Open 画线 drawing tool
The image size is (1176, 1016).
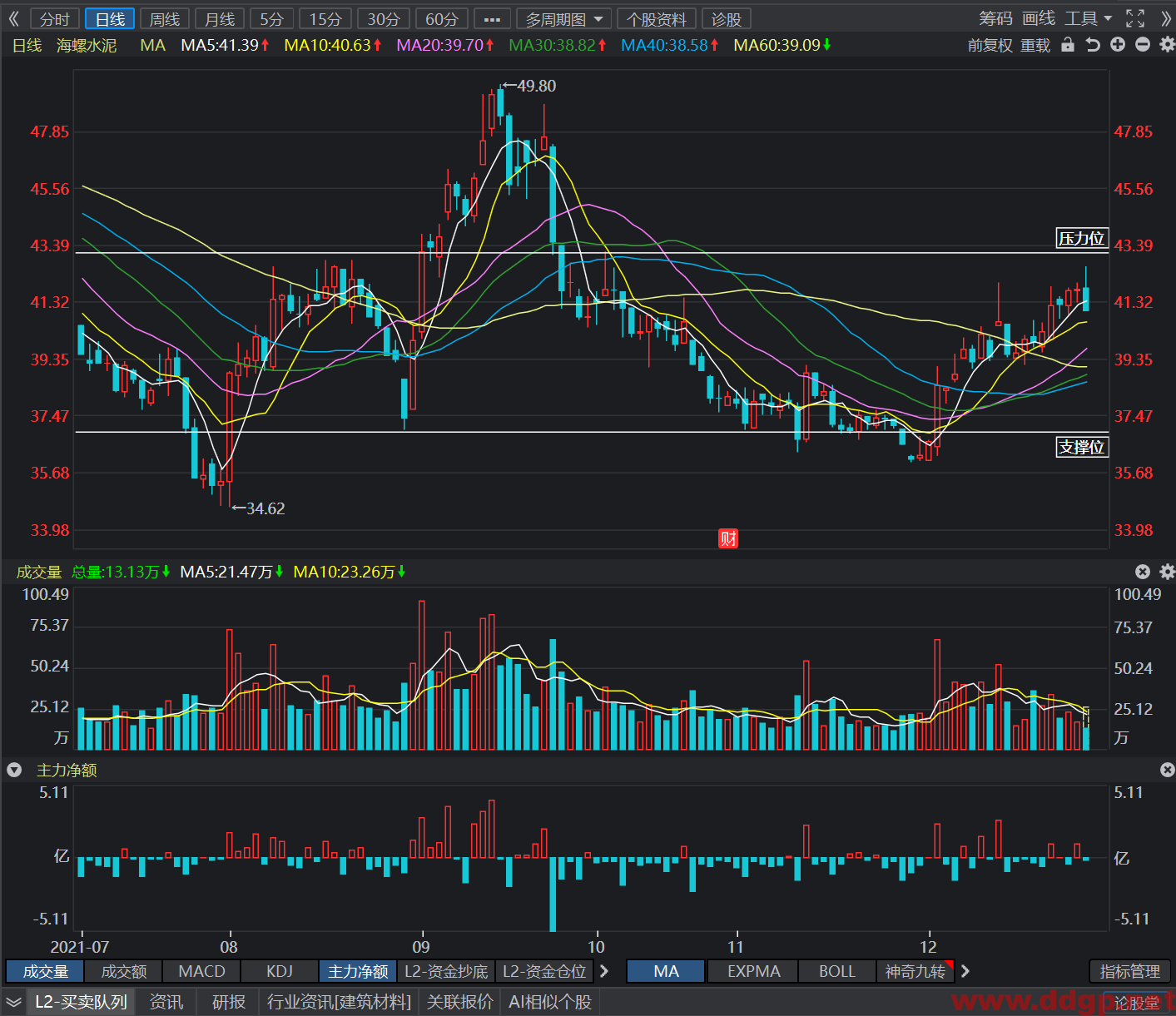pyautogui.click(x=1039, y=18)
